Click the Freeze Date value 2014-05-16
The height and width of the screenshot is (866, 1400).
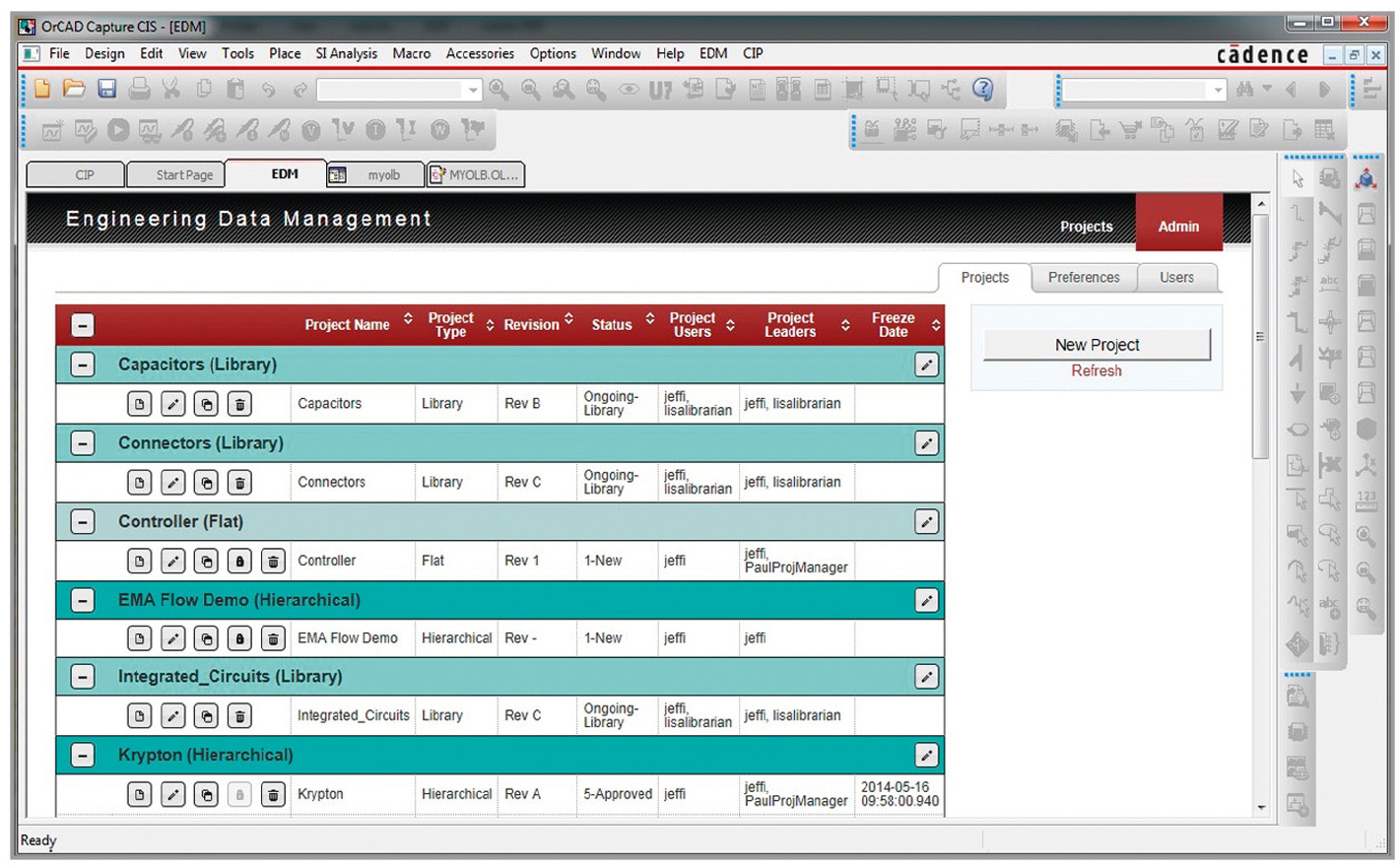click(x=900, y=794)
